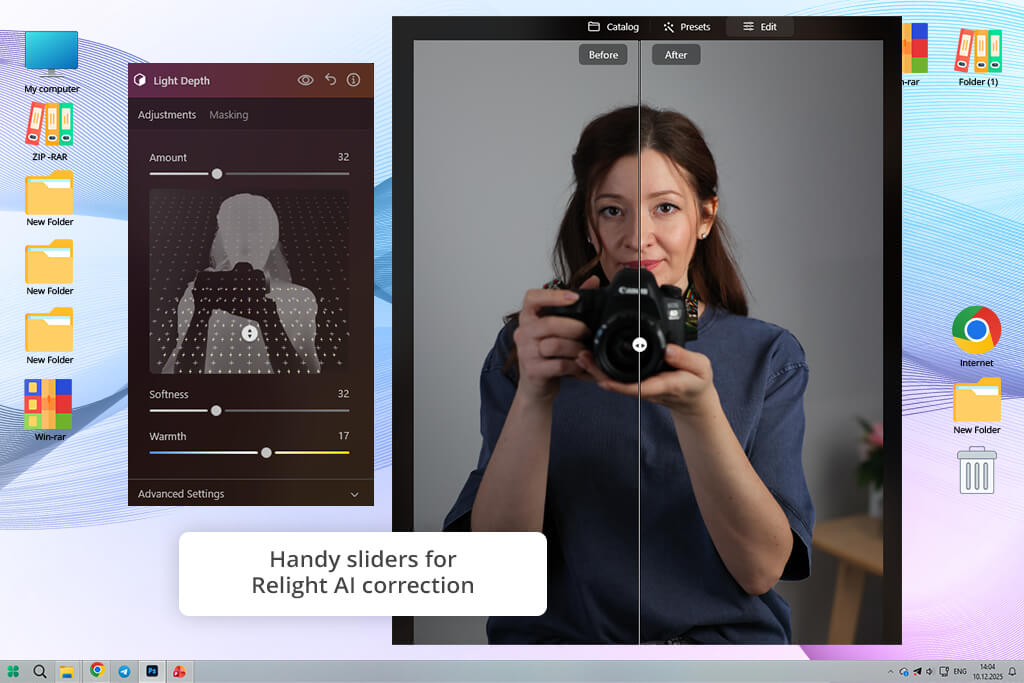Switch to the Adjustments tab
The image size is (1024, 683).
click(x=167, y=115)
